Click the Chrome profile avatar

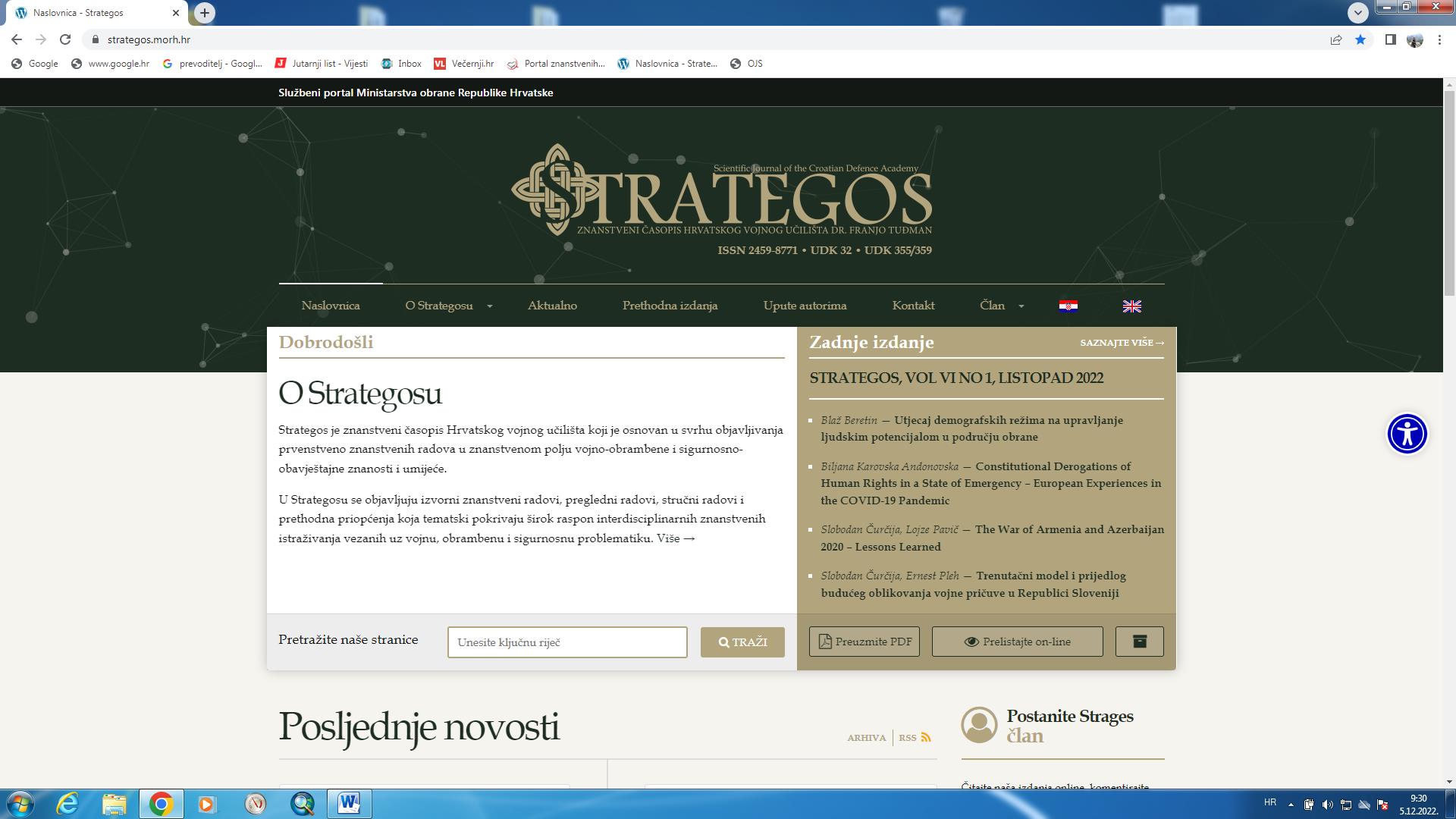coord(1415,39)
